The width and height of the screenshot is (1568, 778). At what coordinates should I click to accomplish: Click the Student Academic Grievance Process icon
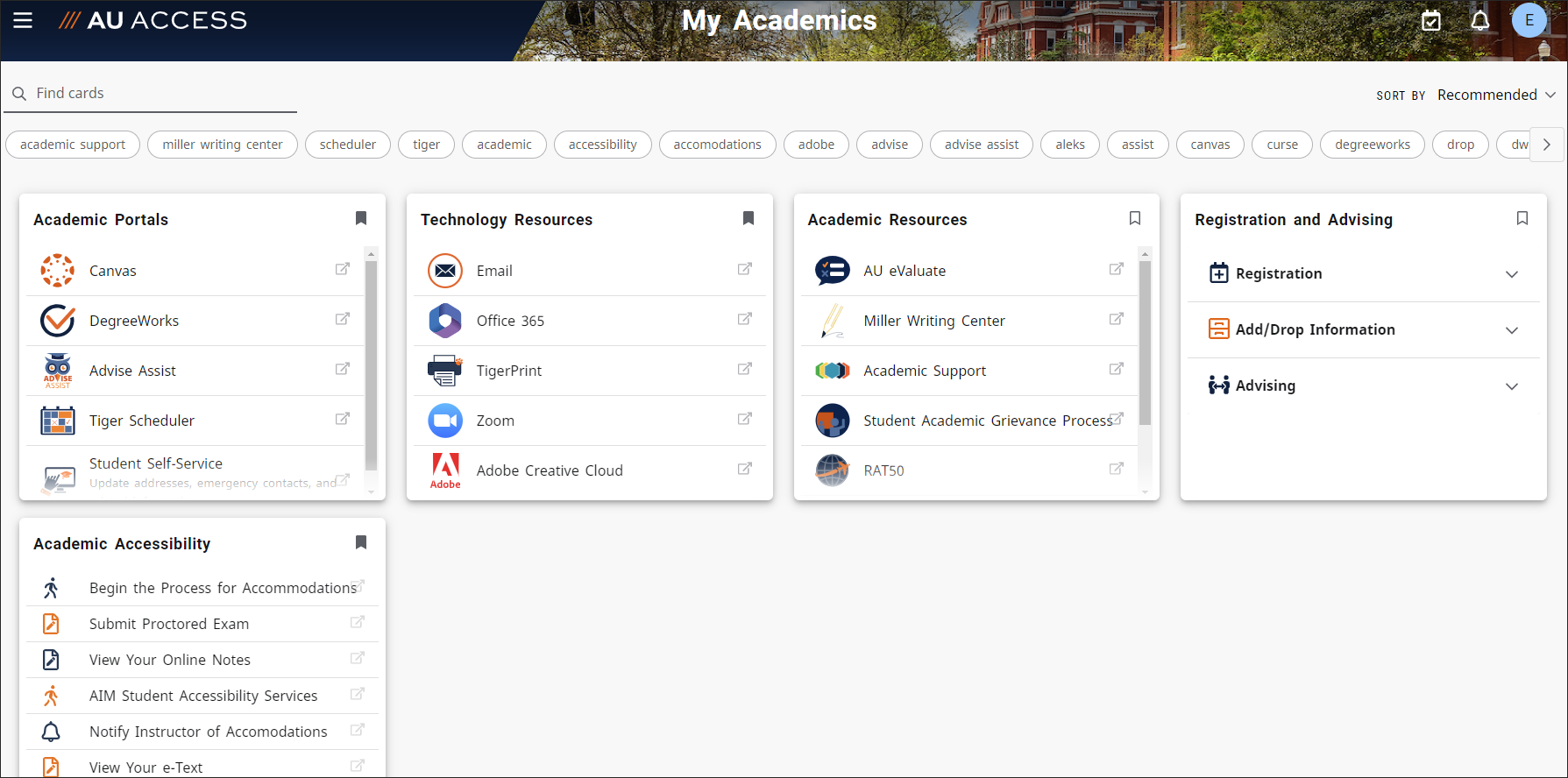click(x=833, y=421)
